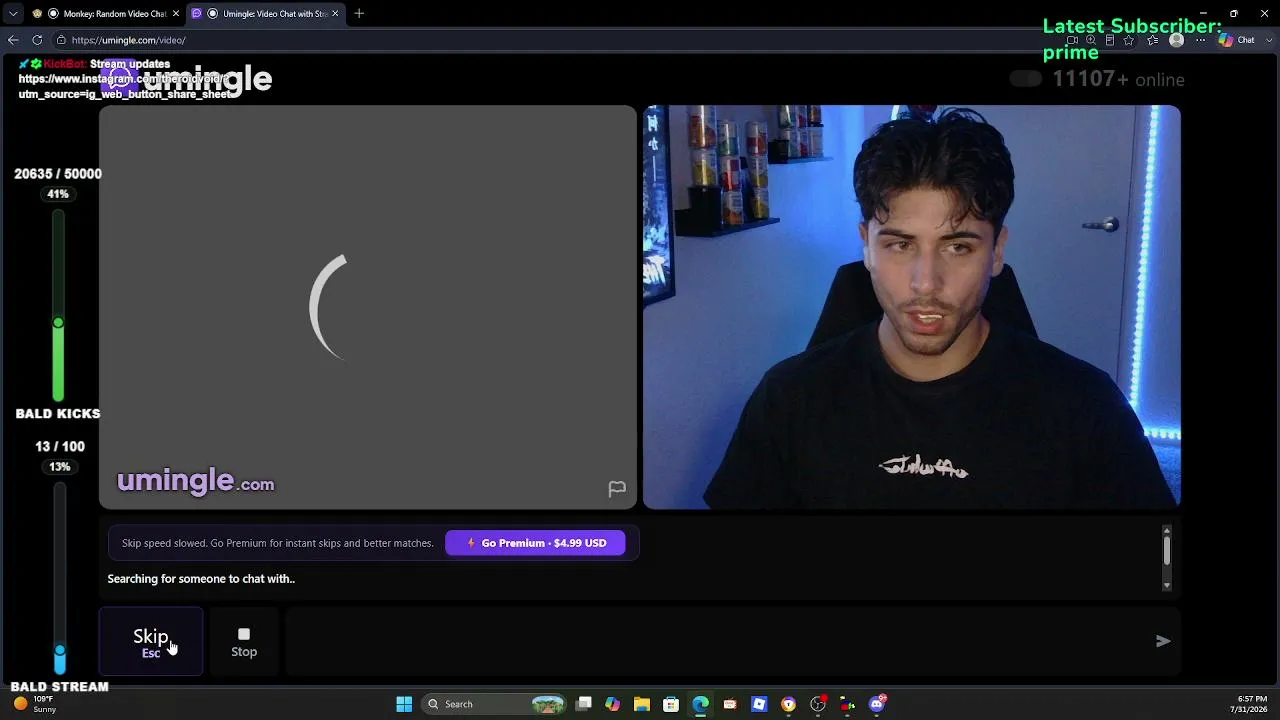Open the zoom magnifier icon in address bar
This screenshot has width=1280, height=720.
tap(1091, 40)
